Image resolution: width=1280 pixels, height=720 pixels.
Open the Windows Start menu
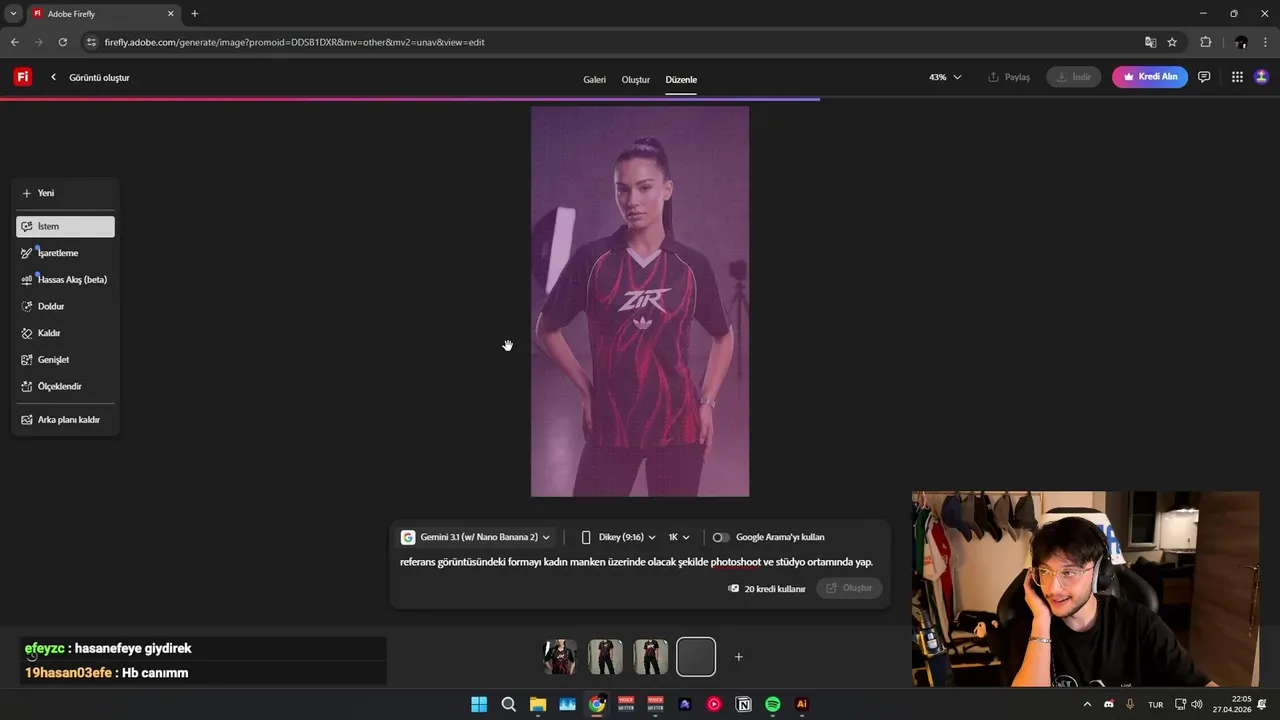click(479, 704)
